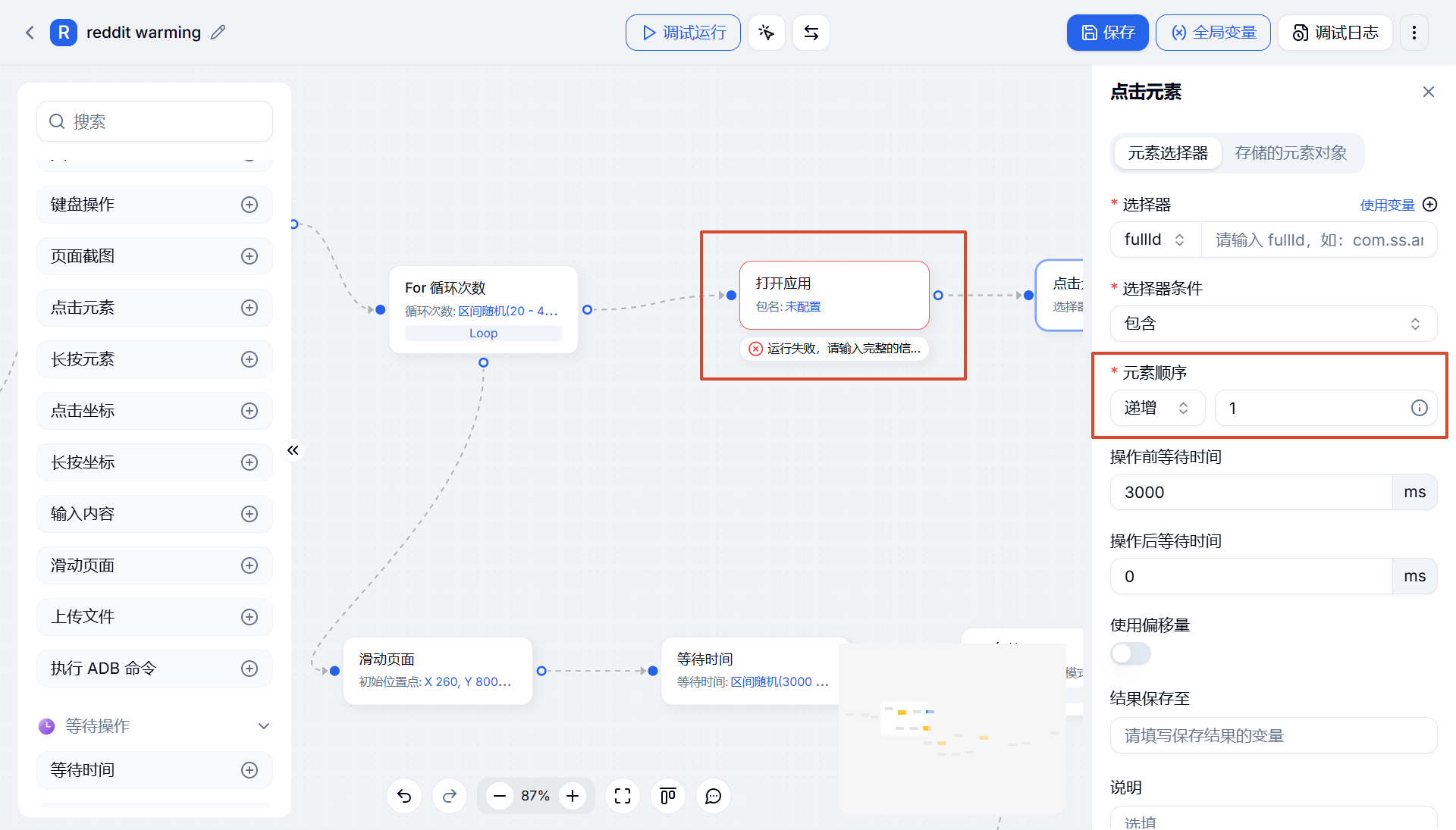Click the 87% zoom level text
This screenshot has width=1456, height=830.
click(x=535, y=796)
